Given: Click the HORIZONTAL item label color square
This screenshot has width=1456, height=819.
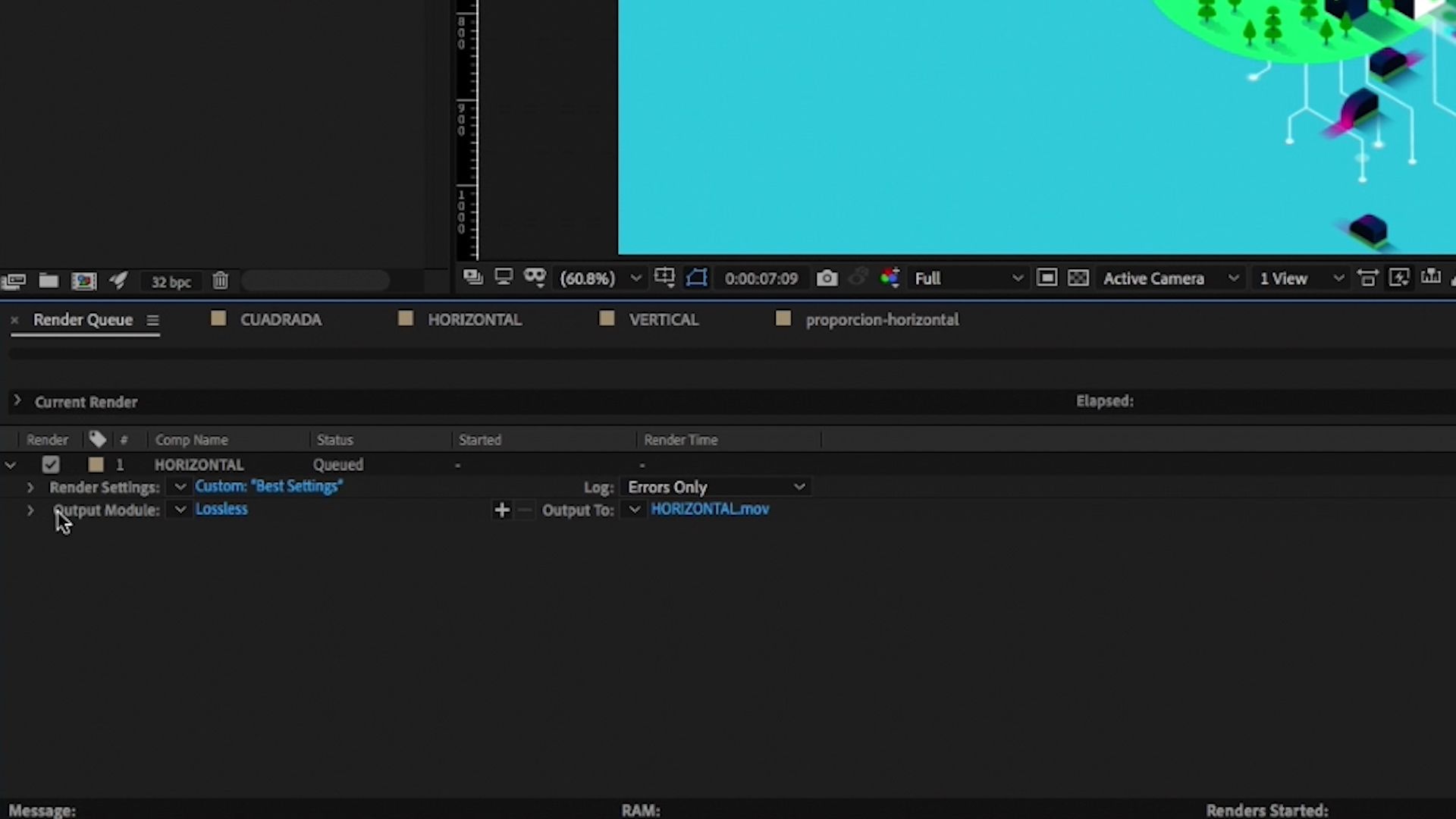Looking at the screenshot, I should click(x=96, y=465).
